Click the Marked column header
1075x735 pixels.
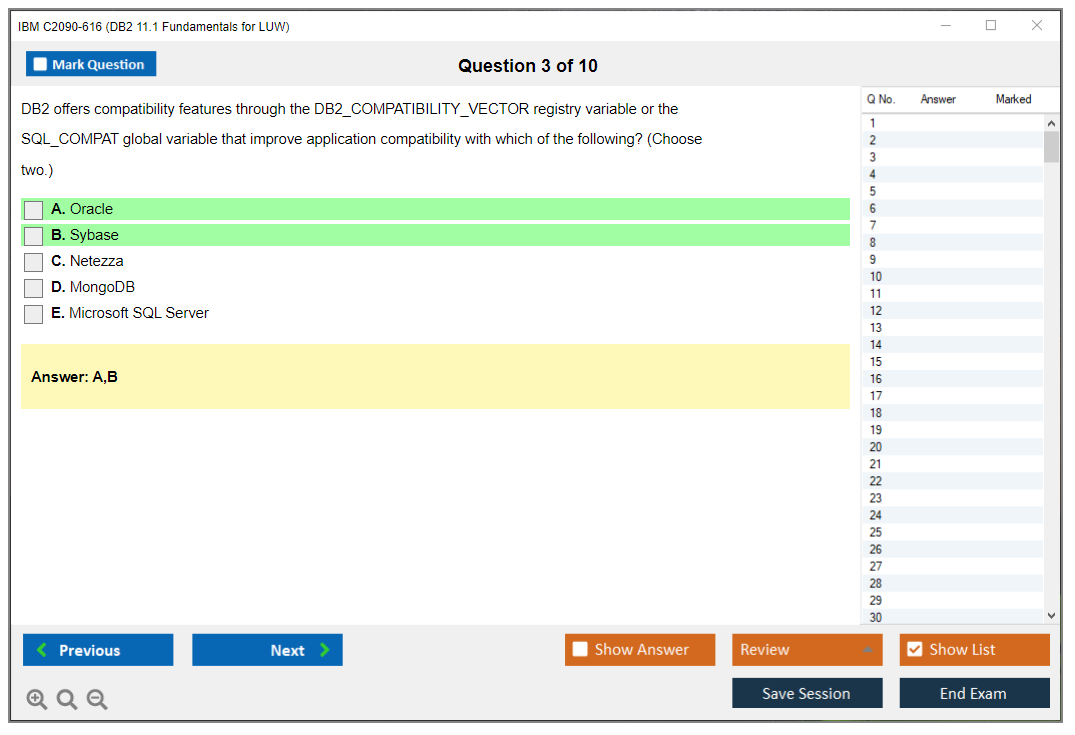pos(1013,99)
